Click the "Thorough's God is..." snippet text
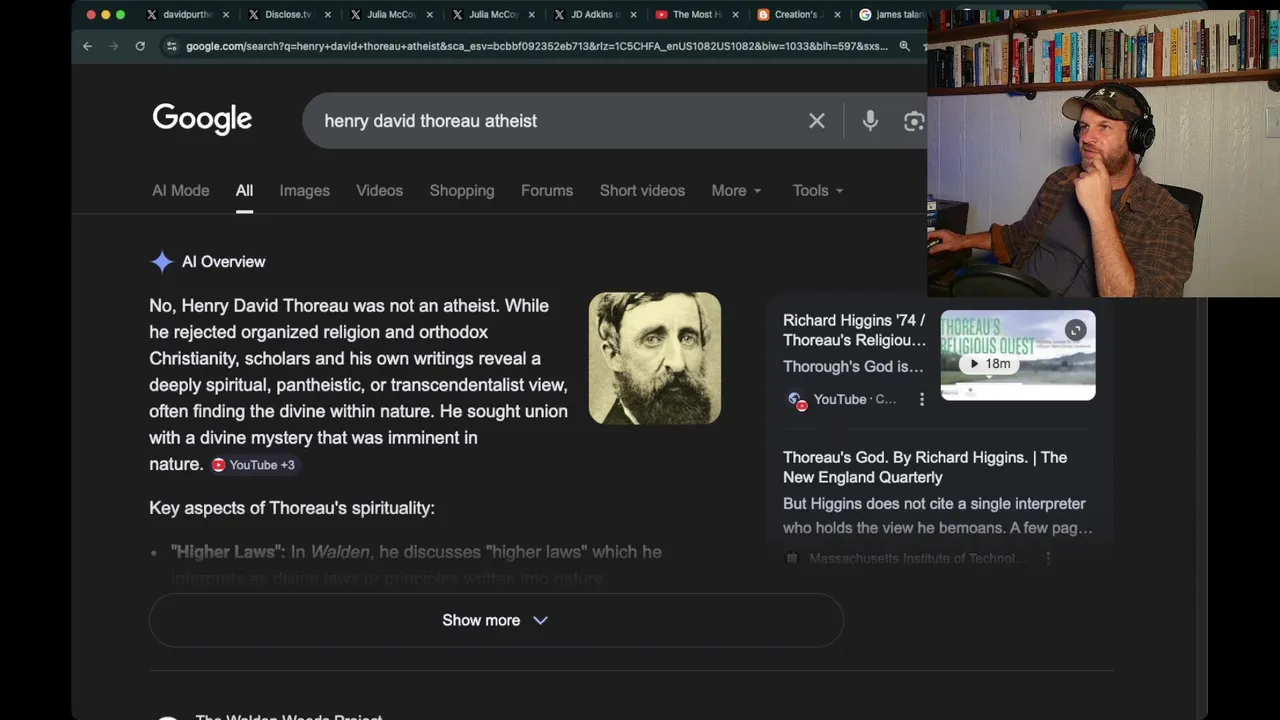 click(853, 366)
